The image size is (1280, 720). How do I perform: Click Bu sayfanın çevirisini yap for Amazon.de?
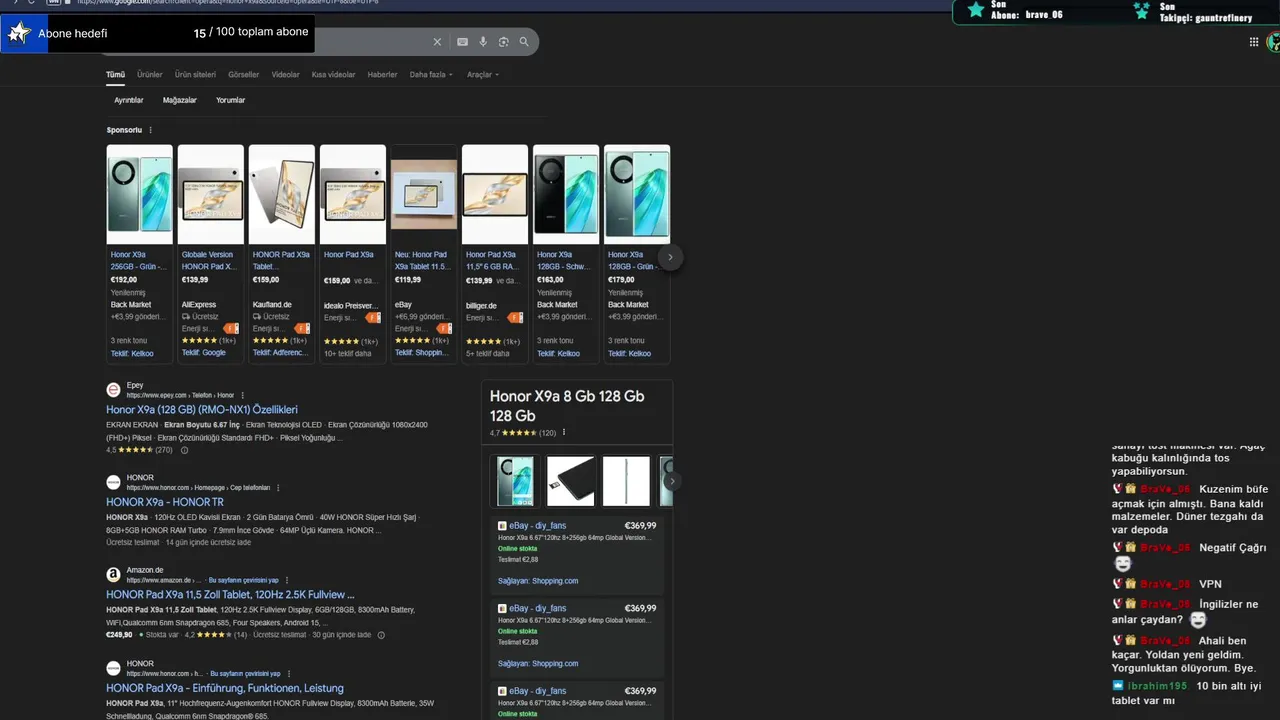point(244,580)
